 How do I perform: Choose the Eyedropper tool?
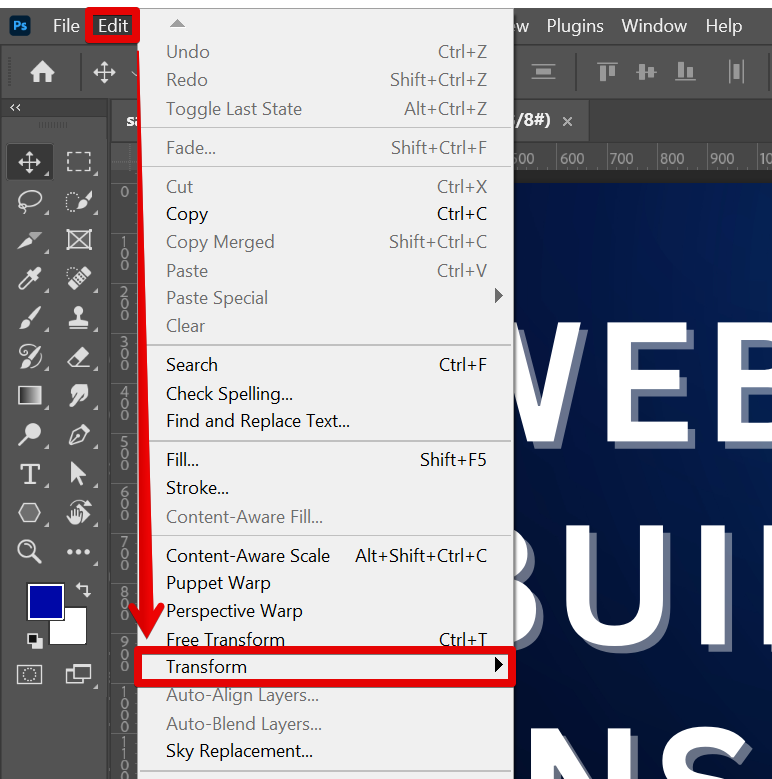click(x=30, y=278)
